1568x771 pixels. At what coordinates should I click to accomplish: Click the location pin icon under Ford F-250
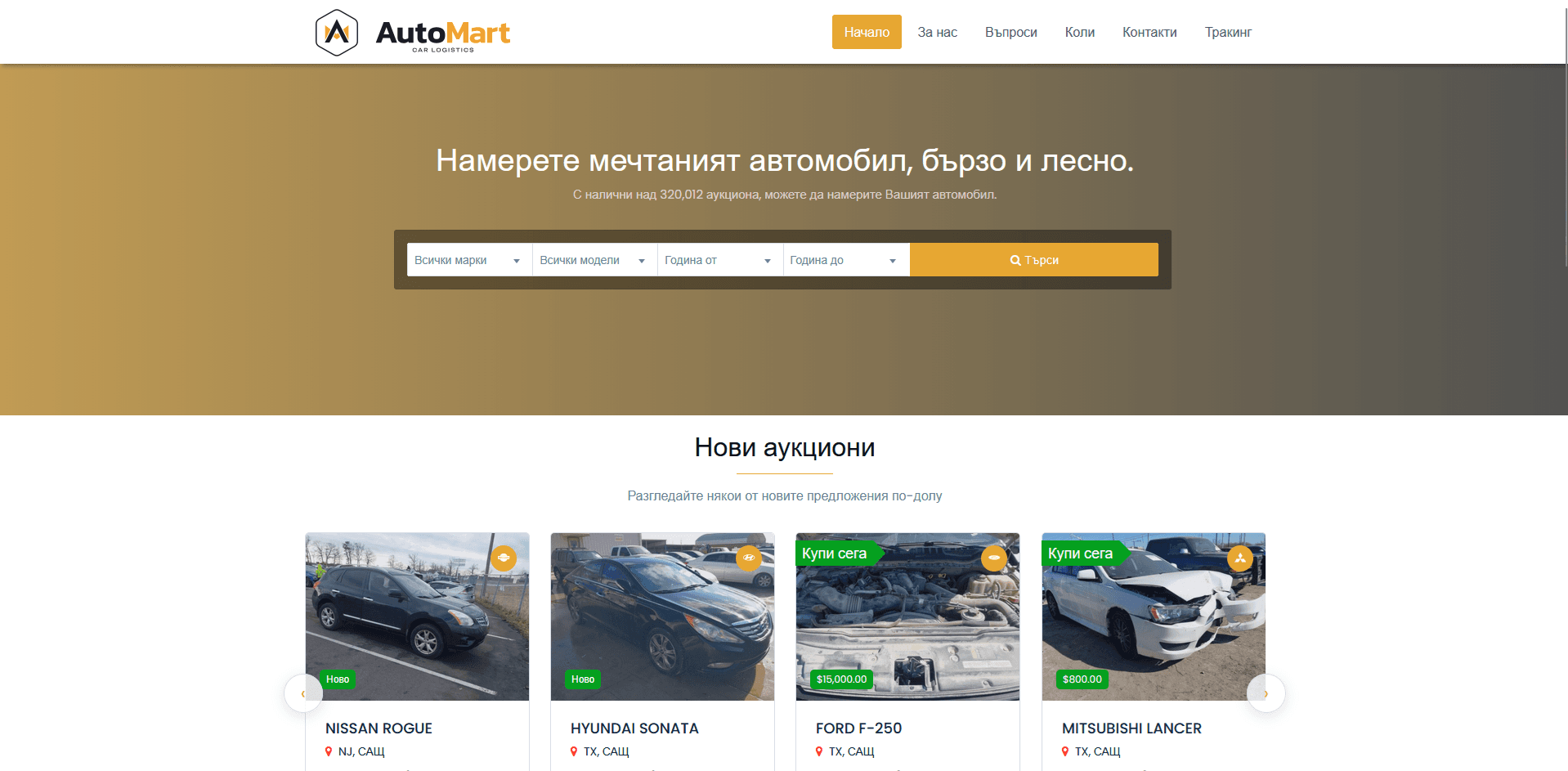(819, 751)
